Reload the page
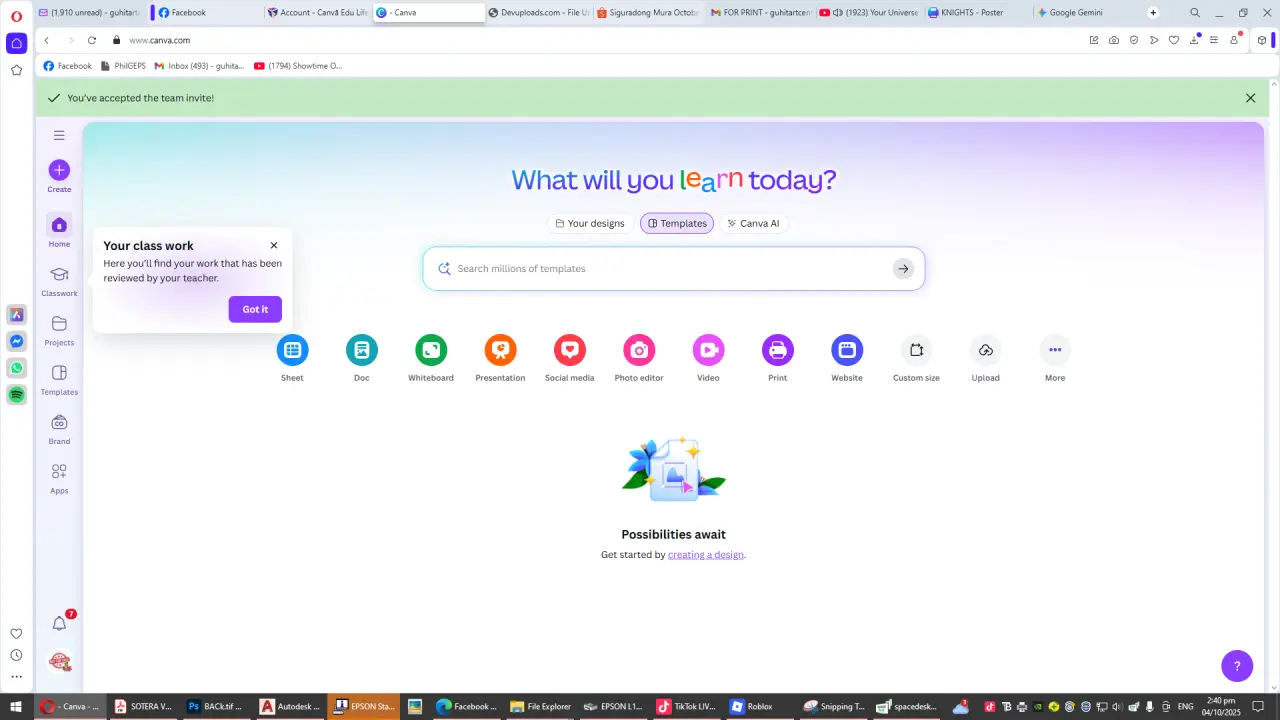1280x720 pixels. [x=92, y=40]
